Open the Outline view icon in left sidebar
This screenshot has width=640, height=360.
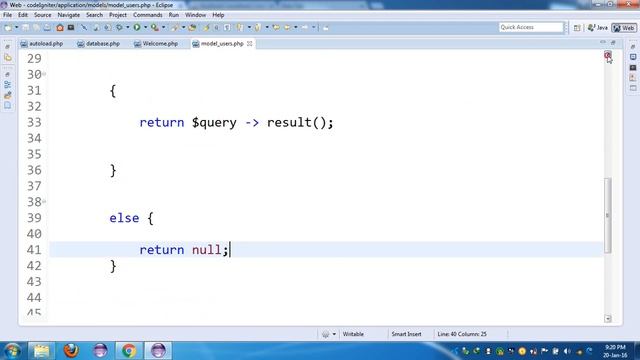click(8, 84)
